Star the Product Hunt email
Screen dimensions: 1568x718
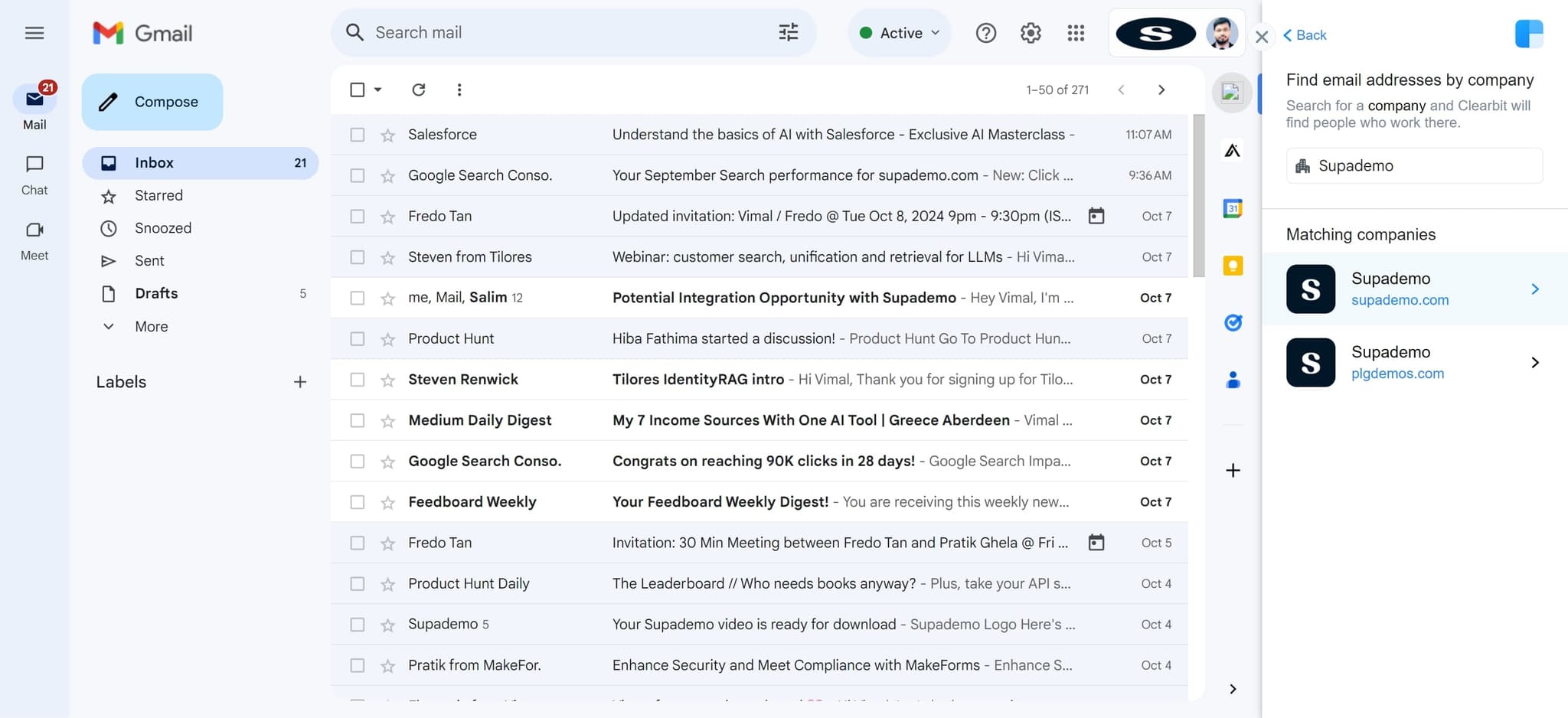click(x=388, y=339)
